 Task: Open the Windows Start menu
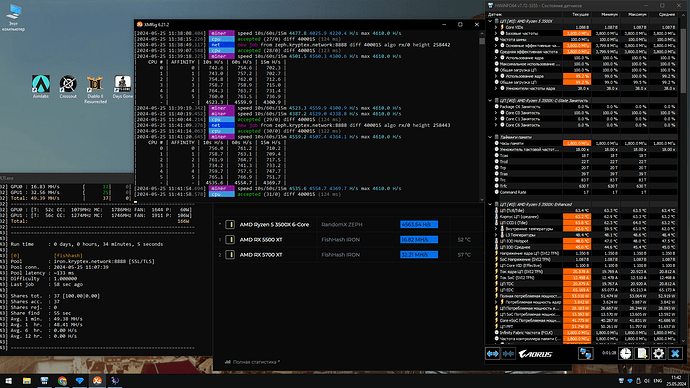coord(8,381)
